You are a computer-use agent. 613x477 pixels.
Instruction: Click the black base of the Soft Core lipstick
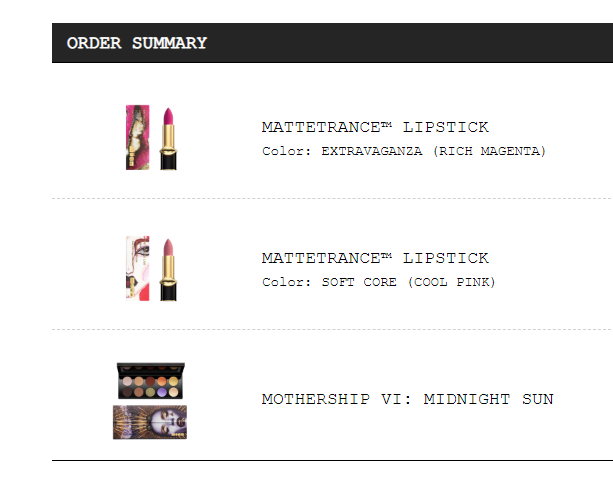click(x=168, y=292)
